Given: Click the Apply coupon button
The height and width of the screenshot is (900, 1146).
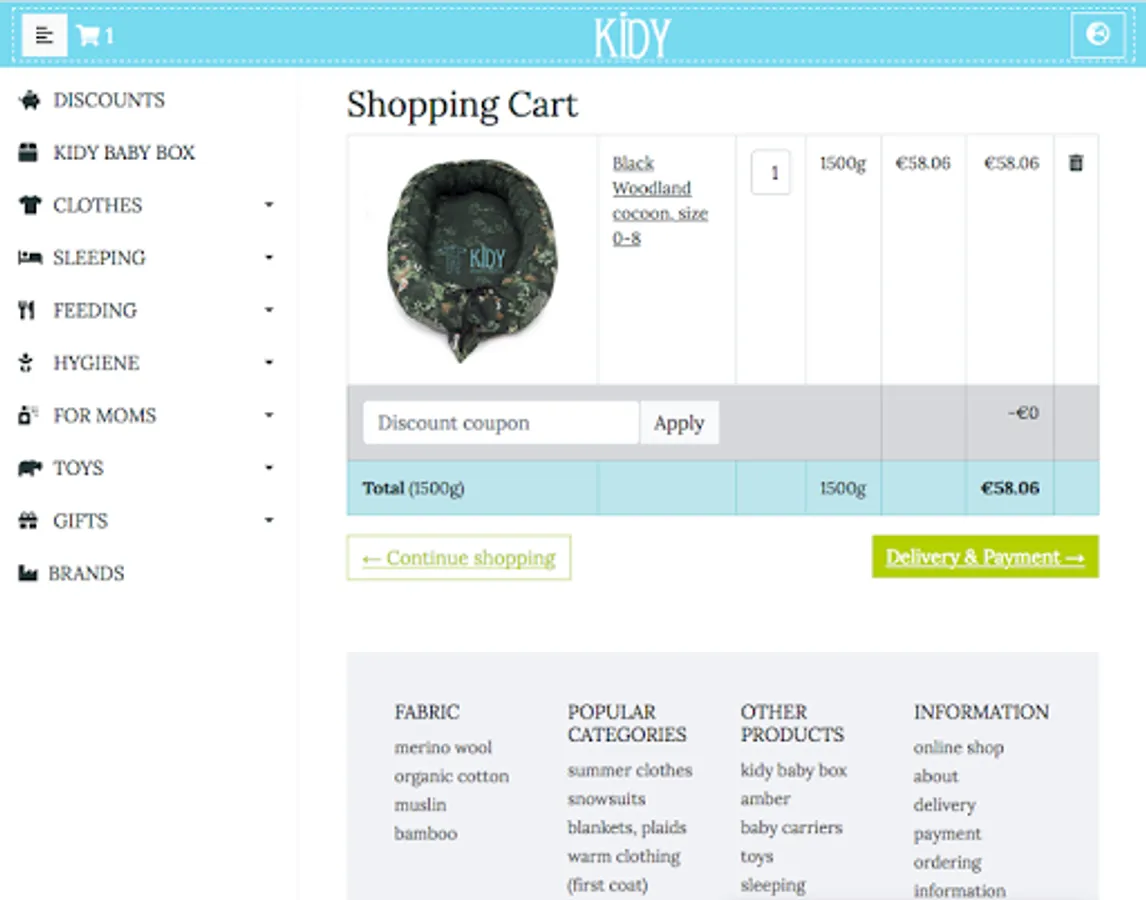Looking at the screenshot, I should [x=679, y=423].
